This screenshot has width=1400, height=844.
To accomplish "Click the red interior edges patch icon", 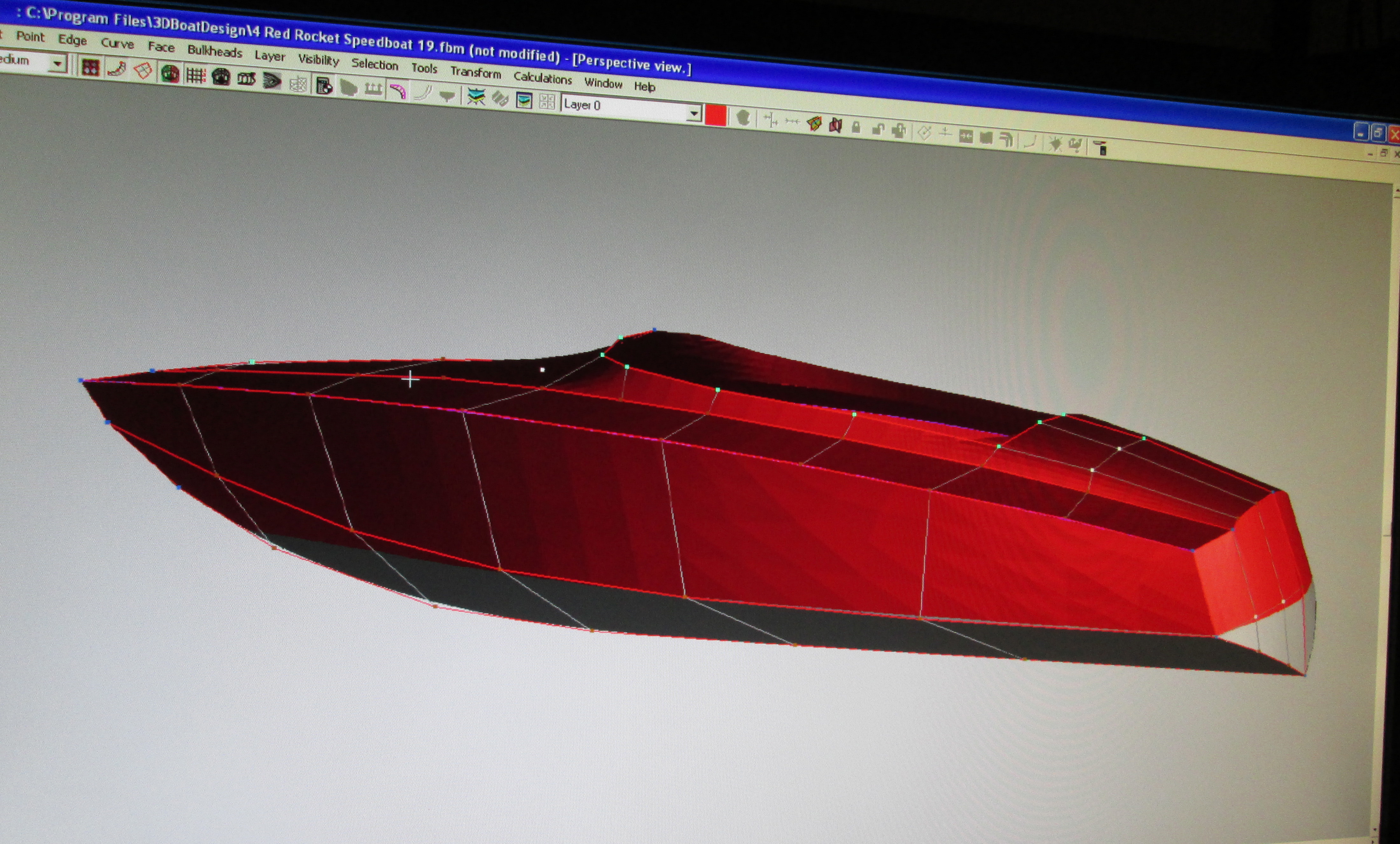I will 142,70.
